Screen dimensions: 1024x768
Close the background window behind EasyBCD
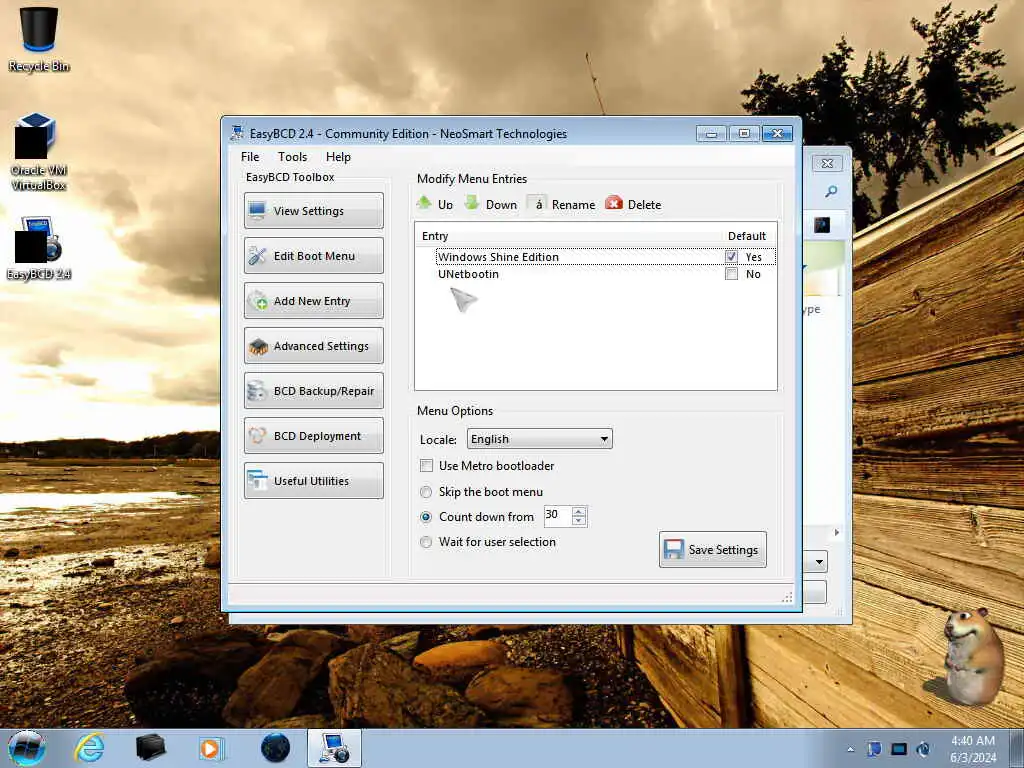(x=827, y=163)
